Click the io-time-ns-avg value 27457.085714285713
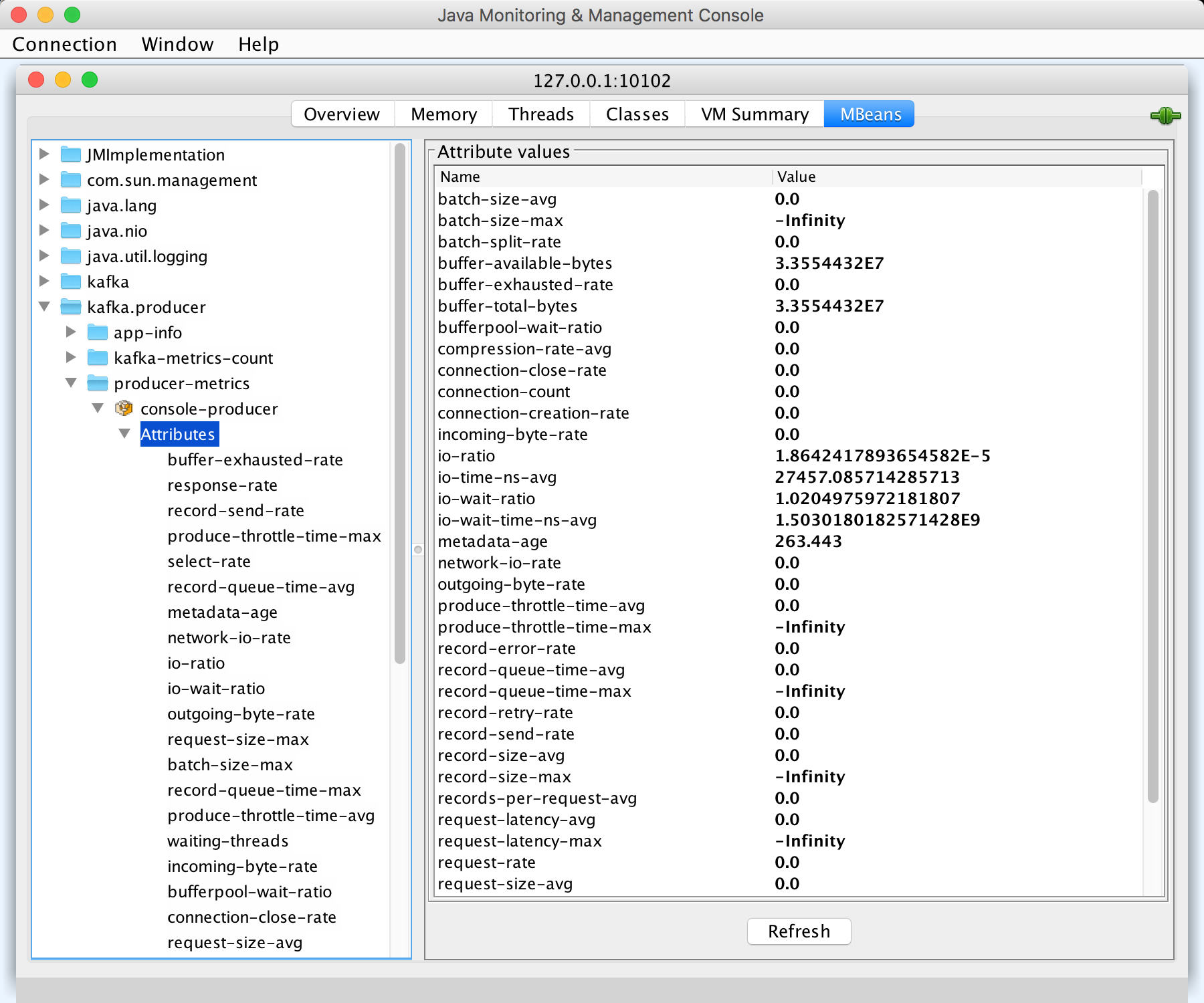Screen dimensions: 1204x1003 (x=868, y=477)
